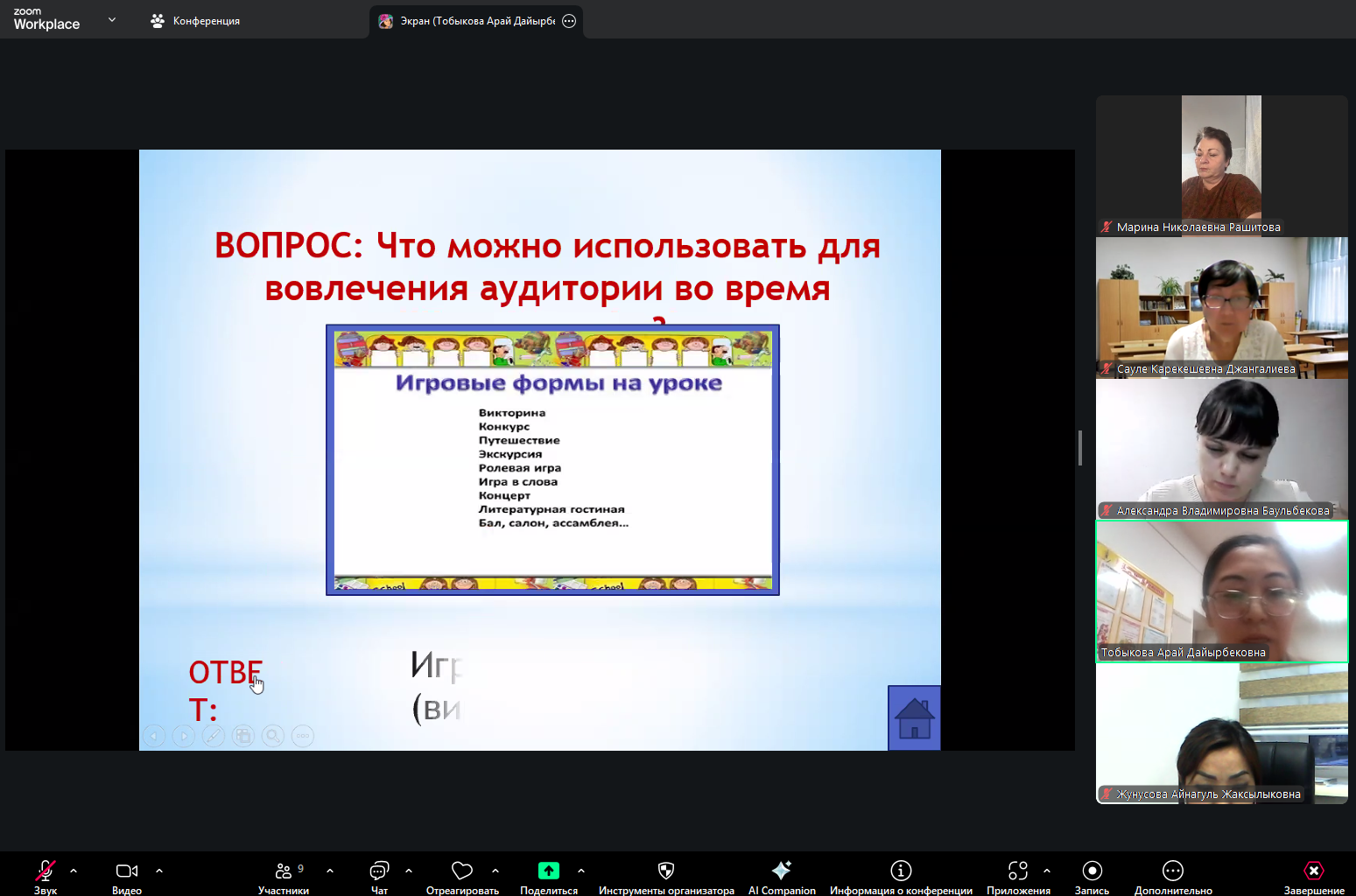Open the Приложения apps icon
Screen dimensions: 1356x896
(x=1017, y=871)
